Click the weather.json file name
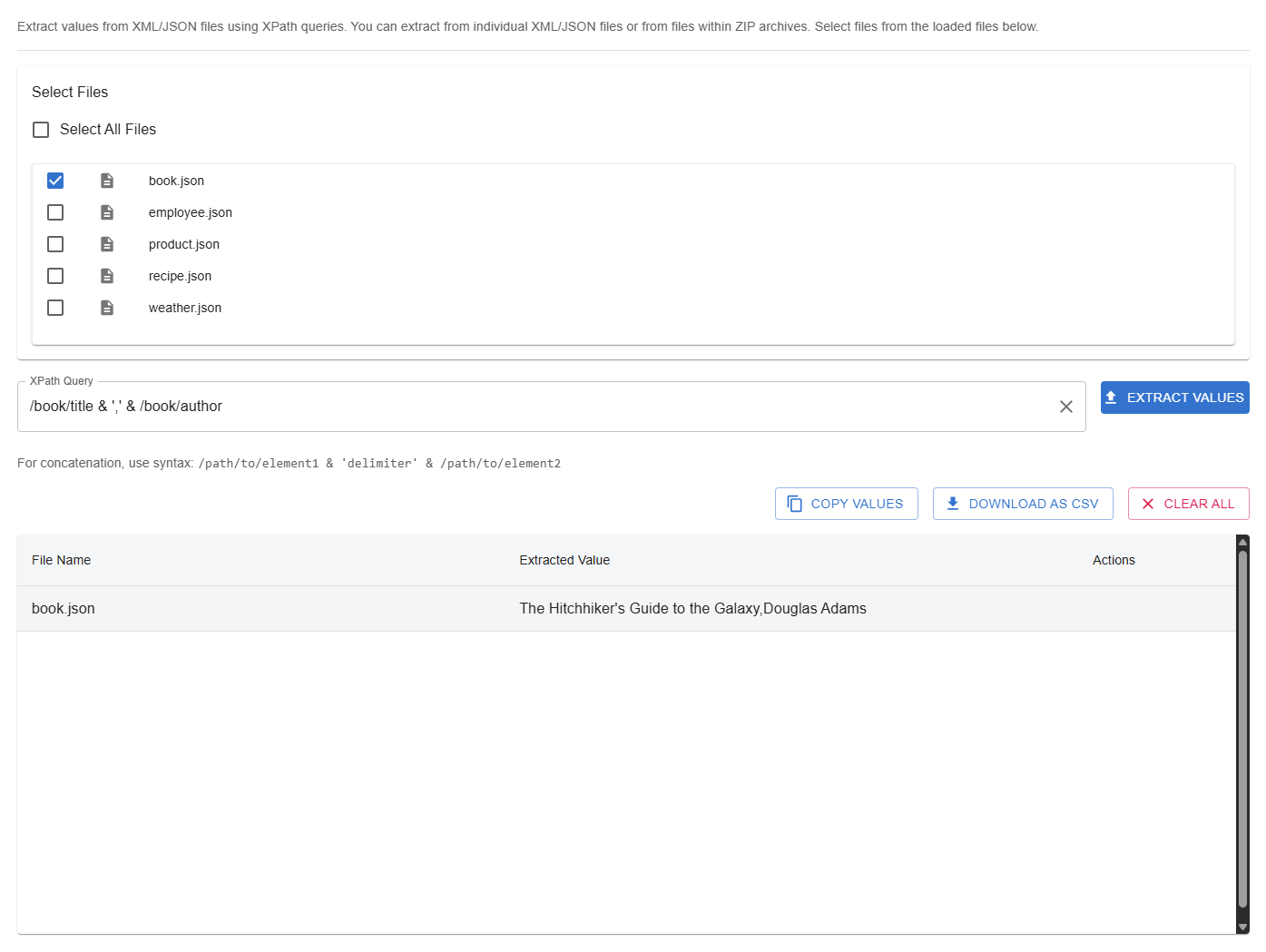Screen dimensions: 1266x952 point(185,308)
